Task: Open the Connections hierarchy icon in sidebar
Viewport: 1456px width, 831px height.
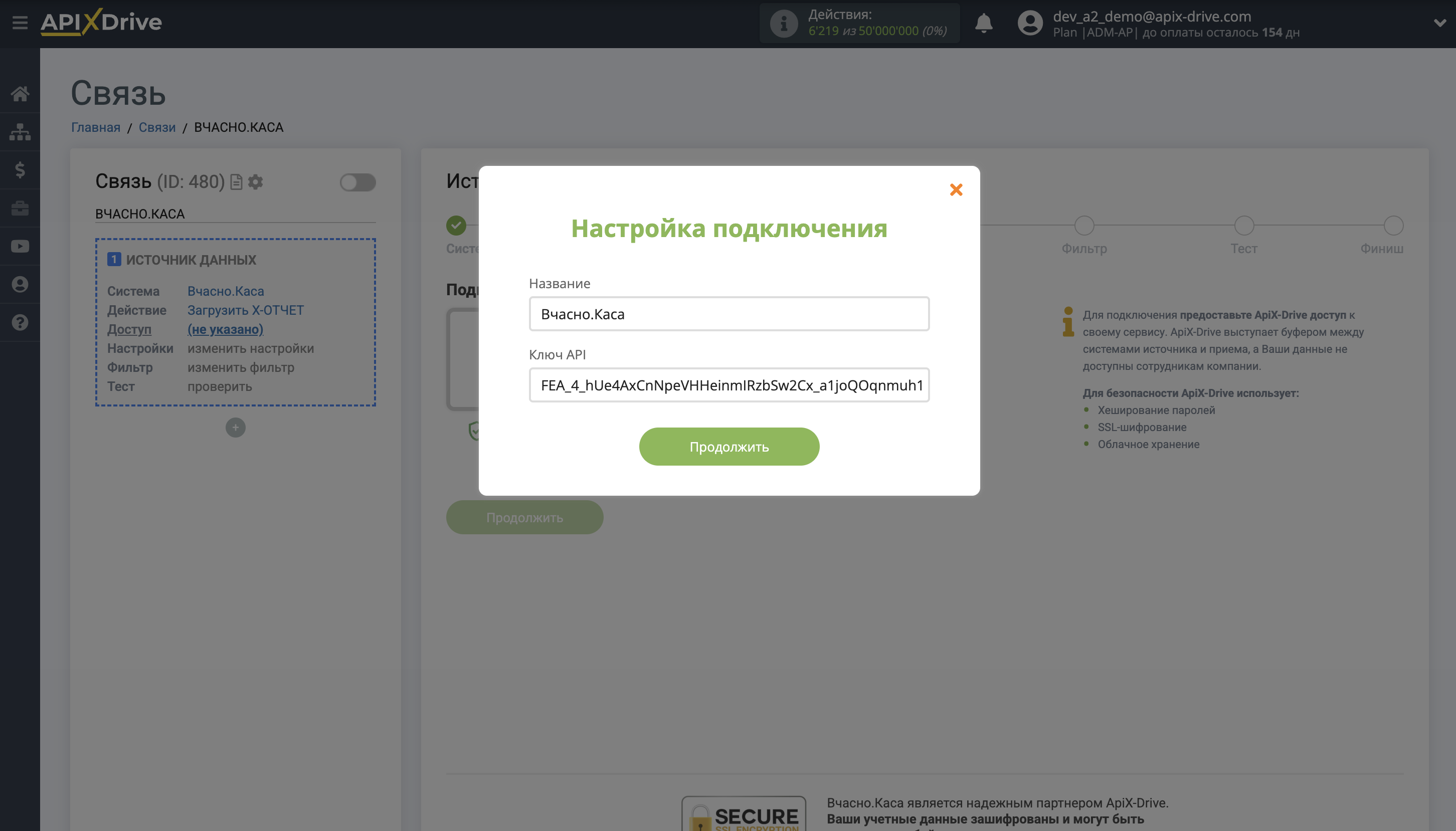Action: [x=21, y=132]
